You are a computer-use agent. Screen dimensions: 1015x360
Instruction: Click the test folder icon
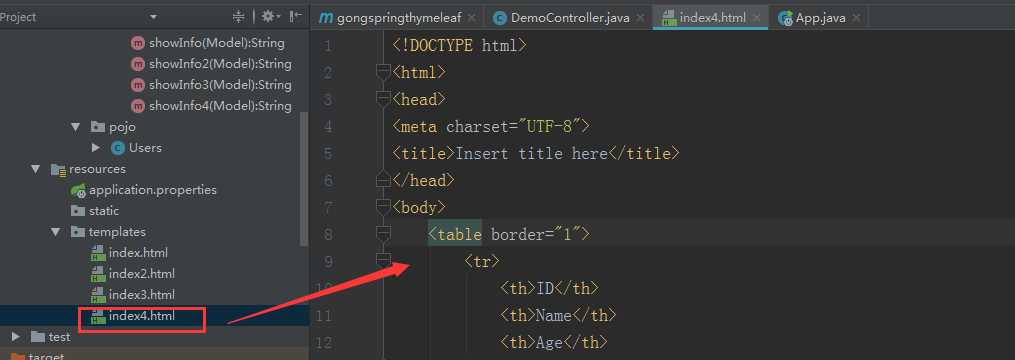38,337
